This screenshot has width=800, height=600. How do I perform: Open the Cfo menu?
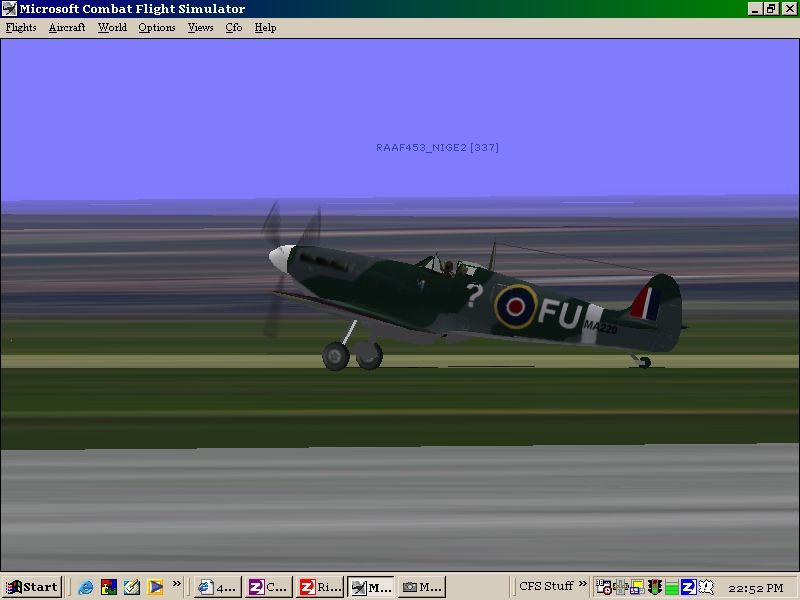click(x=234, y=28)
